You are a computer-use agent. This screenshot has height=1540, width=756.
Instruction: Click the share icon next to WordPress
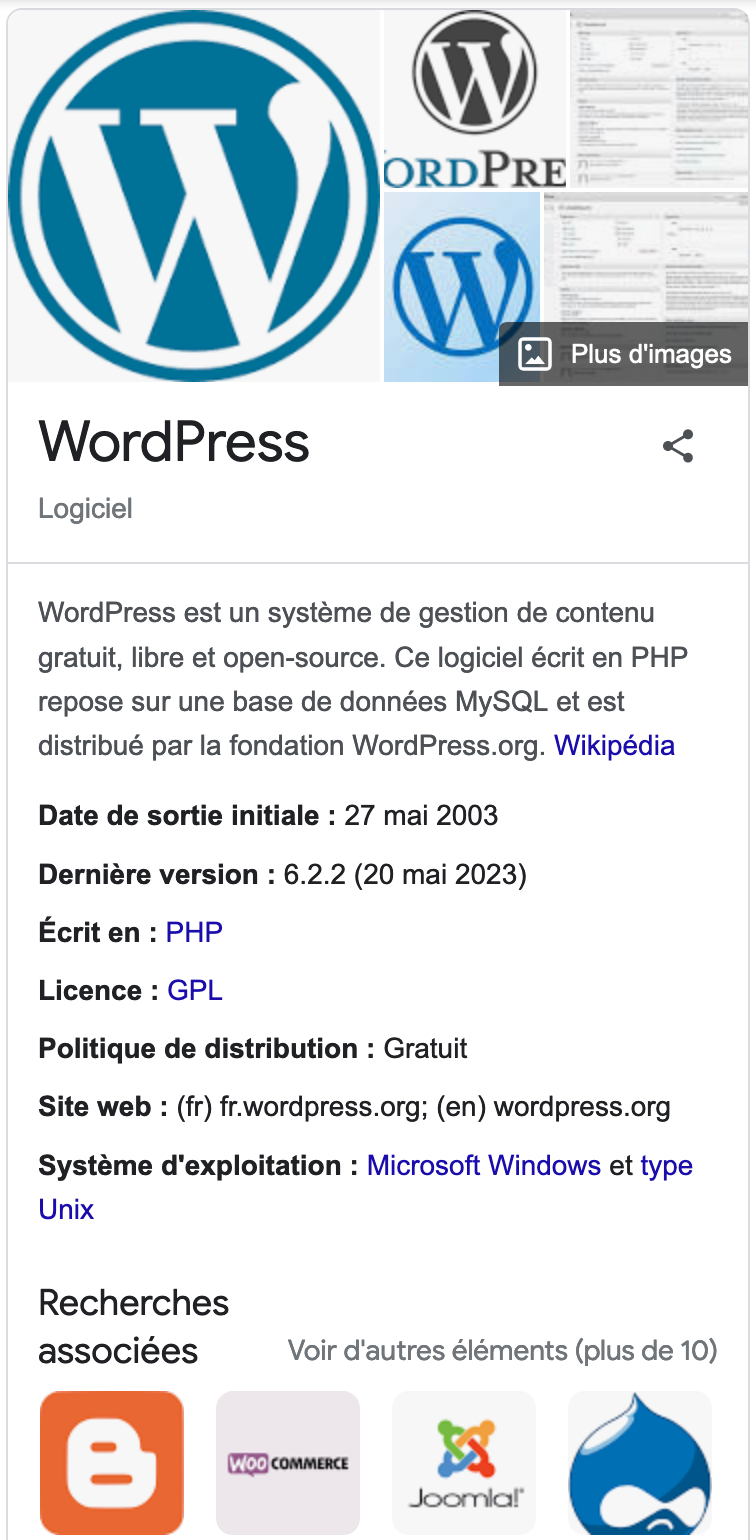[678, 446]
